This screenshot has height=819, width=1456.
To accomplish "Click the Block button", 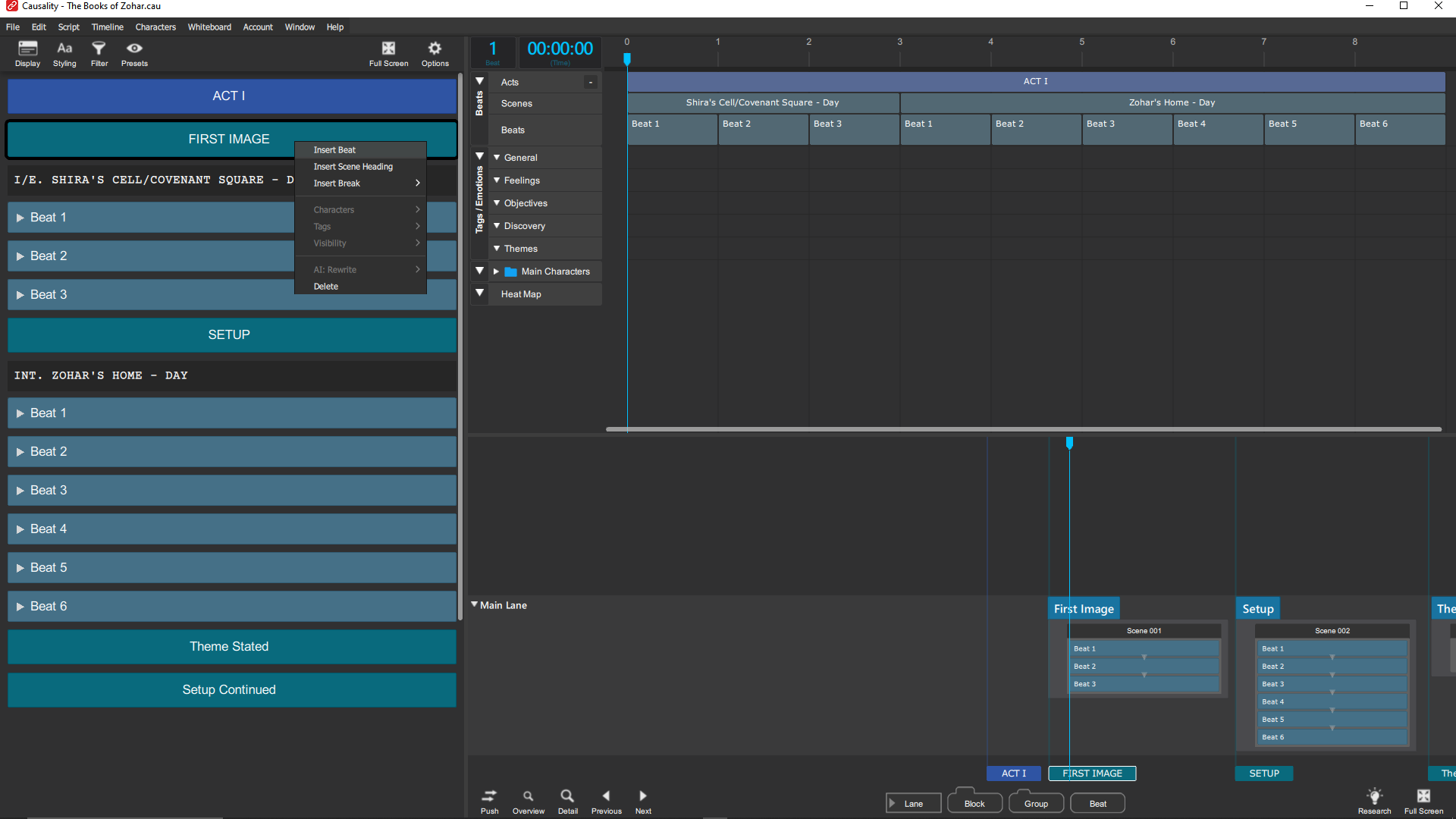I will (974, 804).
